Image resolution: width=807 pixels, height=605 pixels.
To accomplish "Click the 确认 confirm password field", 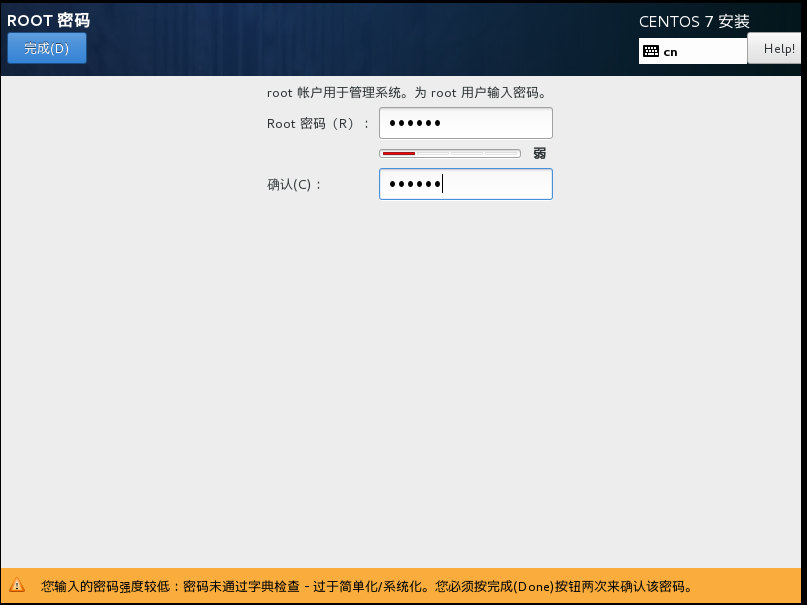I will pos(465,184).
